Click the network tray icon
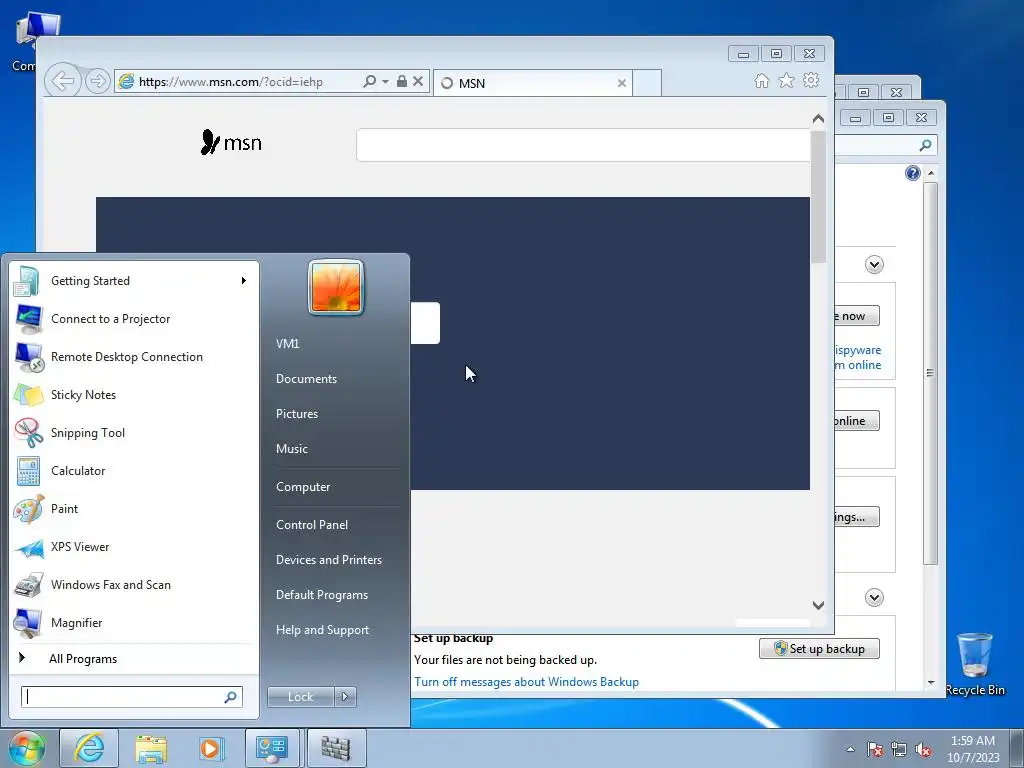1024x768 pixels. tap(899, 749)
